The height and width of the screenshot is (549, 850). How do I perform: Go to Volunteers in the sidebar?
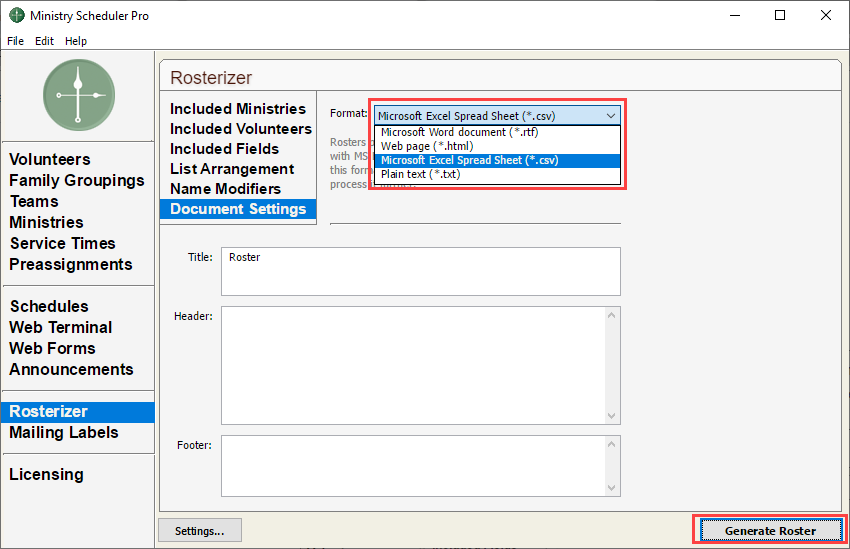(50, 159)
